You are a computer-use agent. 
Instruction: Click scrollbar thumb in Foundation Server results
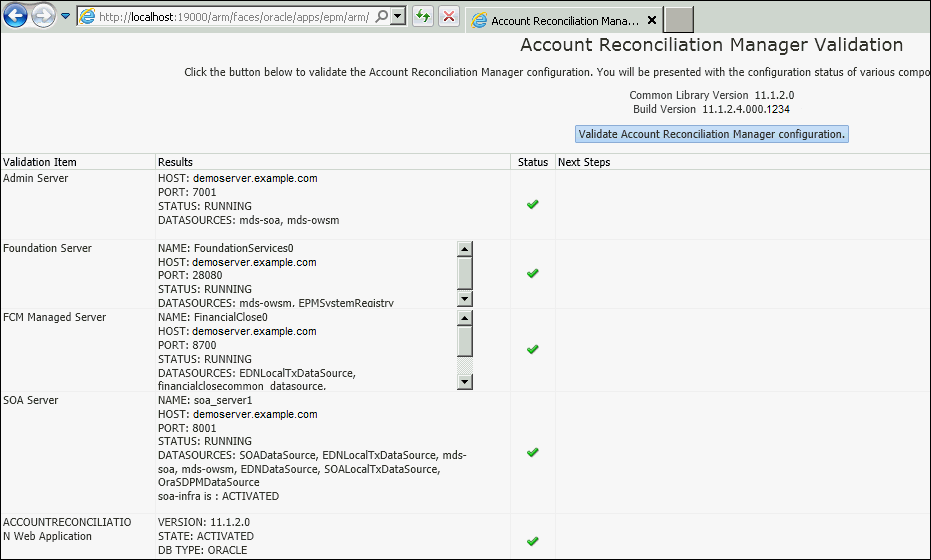(465, 273)
